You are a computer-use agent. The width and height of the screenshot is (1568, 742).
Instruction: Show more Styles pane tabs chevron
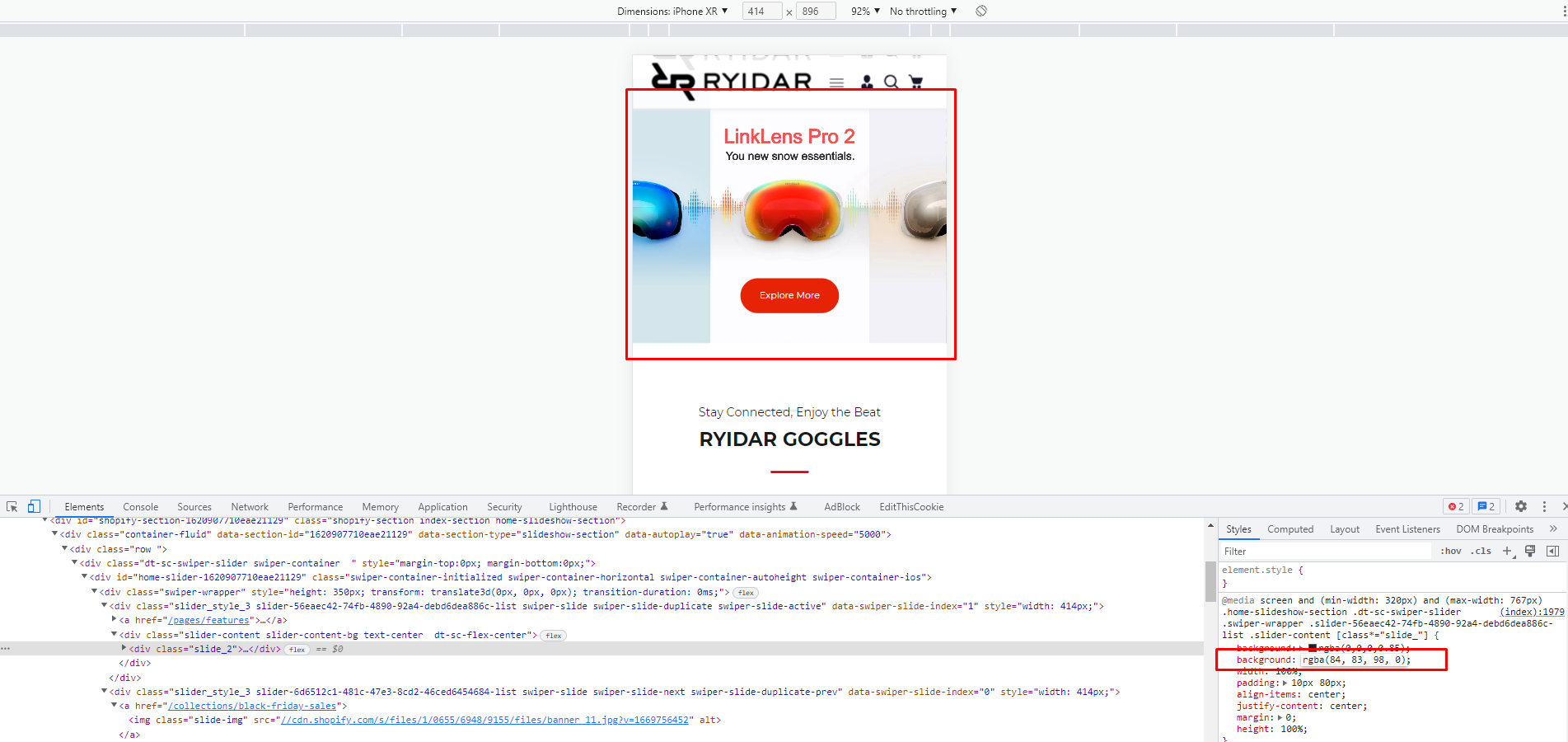pos(1553,529)
